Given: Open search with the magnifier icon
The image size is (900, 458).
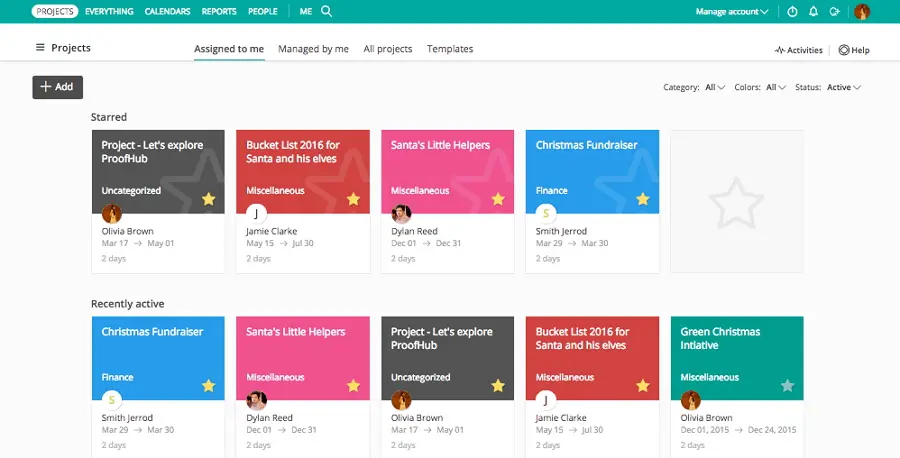Looking at the screenshot, I should point(326,11).
